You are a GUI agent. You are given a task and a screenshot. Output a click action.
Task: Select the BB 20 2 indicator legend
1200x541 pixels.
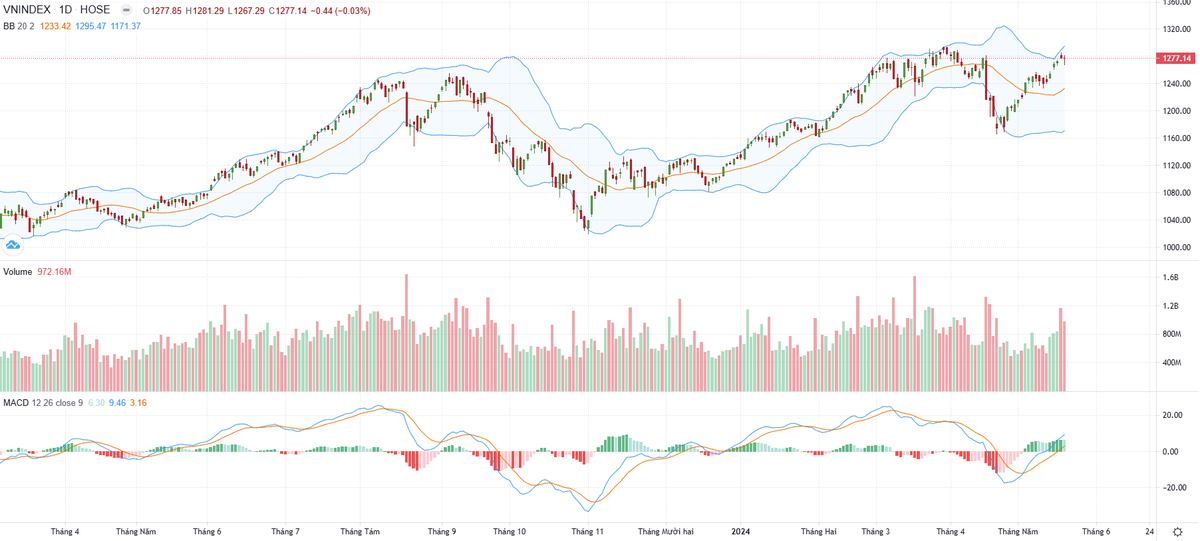tap(17, 25)
